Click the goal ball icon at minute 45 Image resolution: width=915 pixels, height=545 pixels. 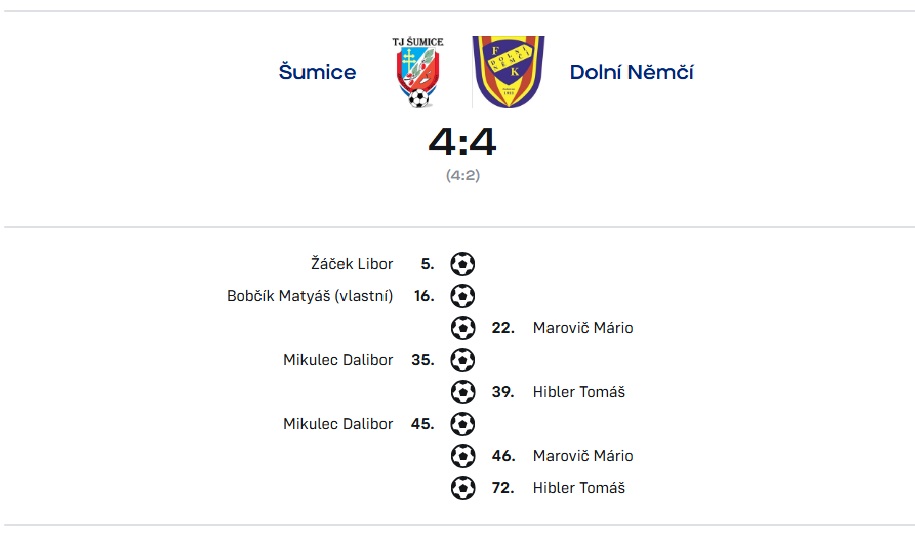tap(462, 424)
